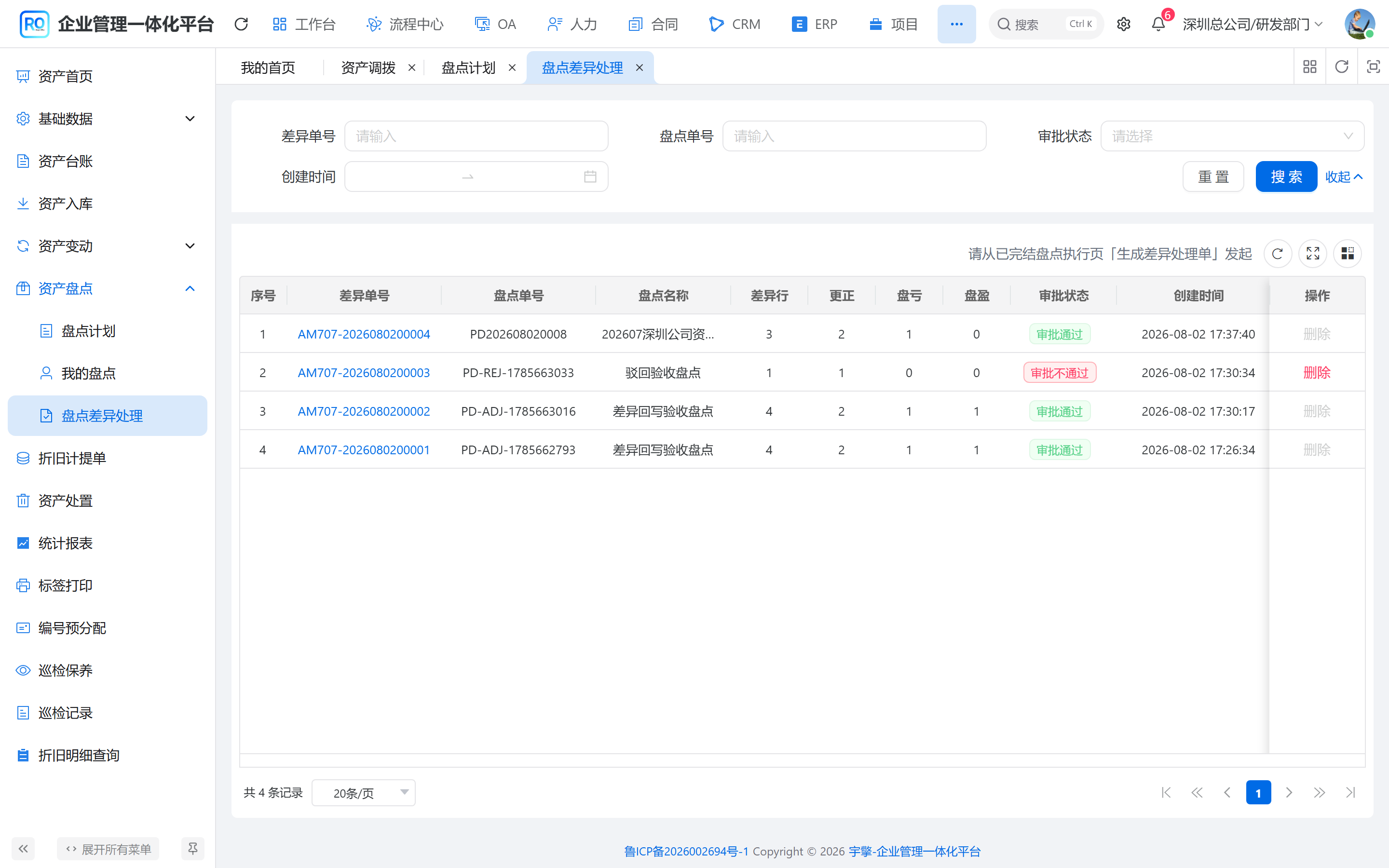Open the CRM module
1389x868 pixels.
pos(735,24)
